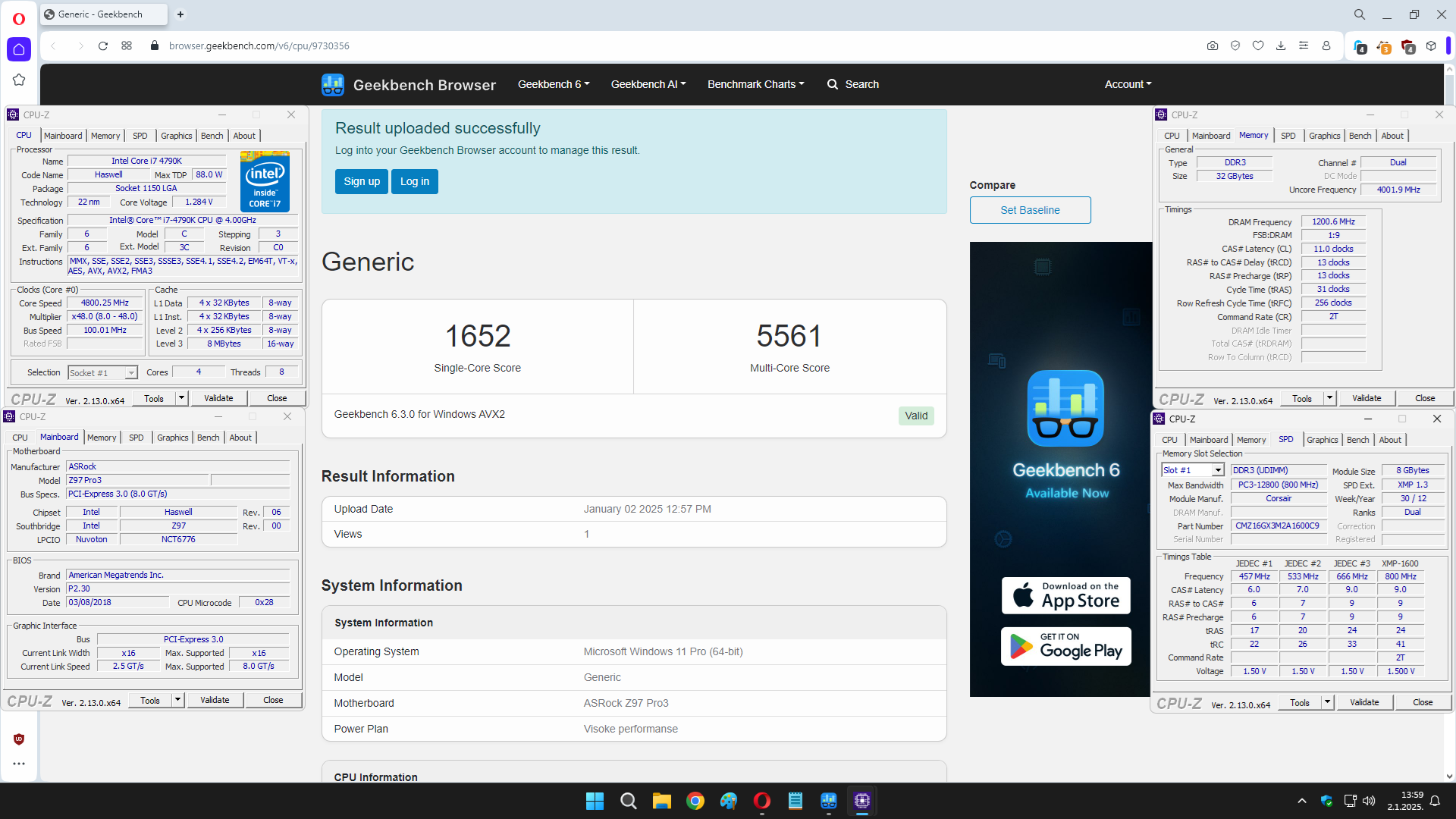
Task: Open Windows Start menu
Action: (x=595, y=801)
